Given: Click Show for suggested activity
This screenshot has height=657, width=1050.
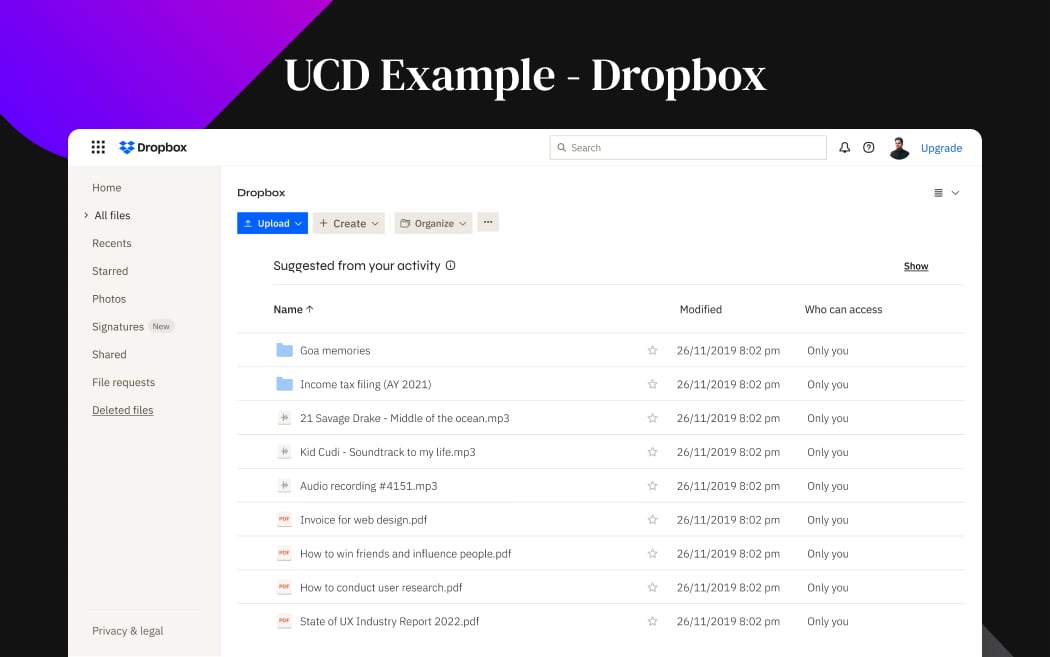Looking at the screenshot, I should coord(915,266).
